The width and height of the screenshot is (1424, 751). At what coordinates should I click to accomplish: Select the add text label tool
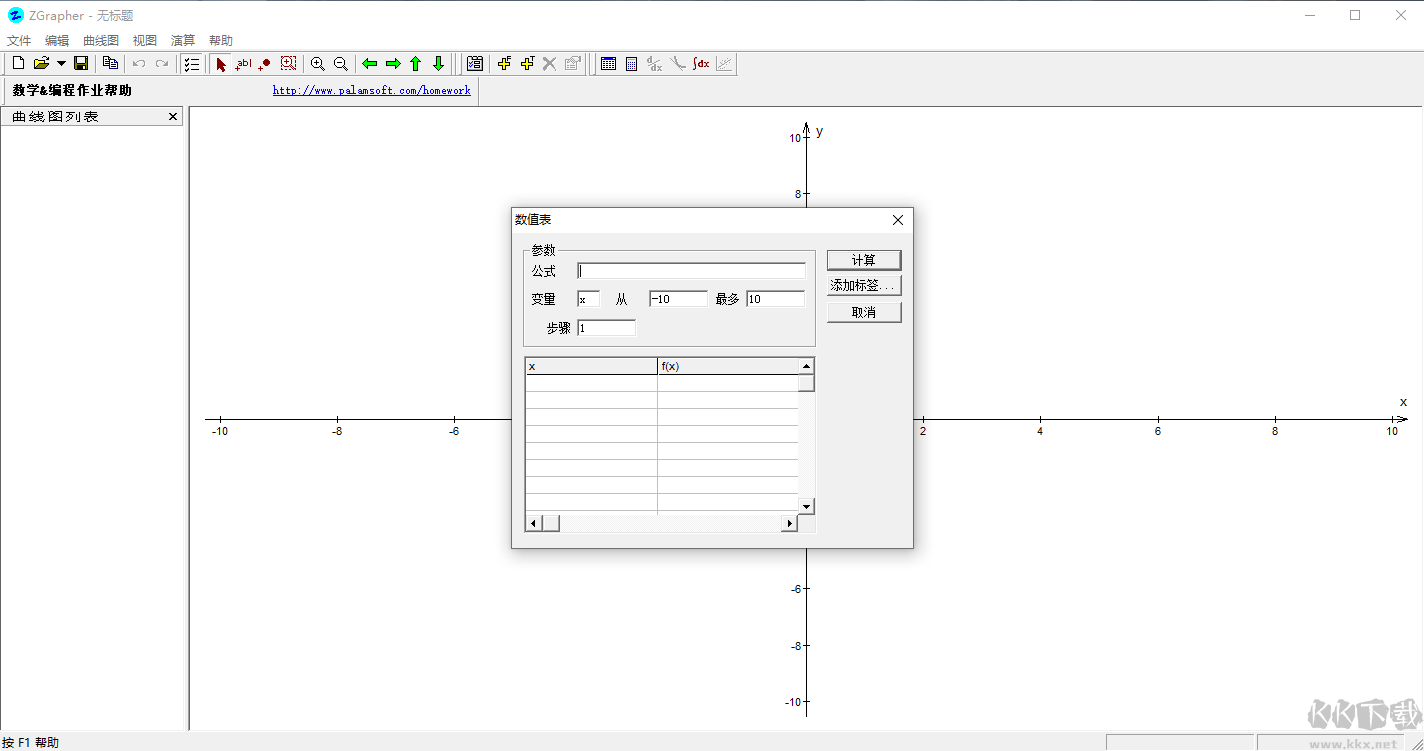tap(243, 64)
